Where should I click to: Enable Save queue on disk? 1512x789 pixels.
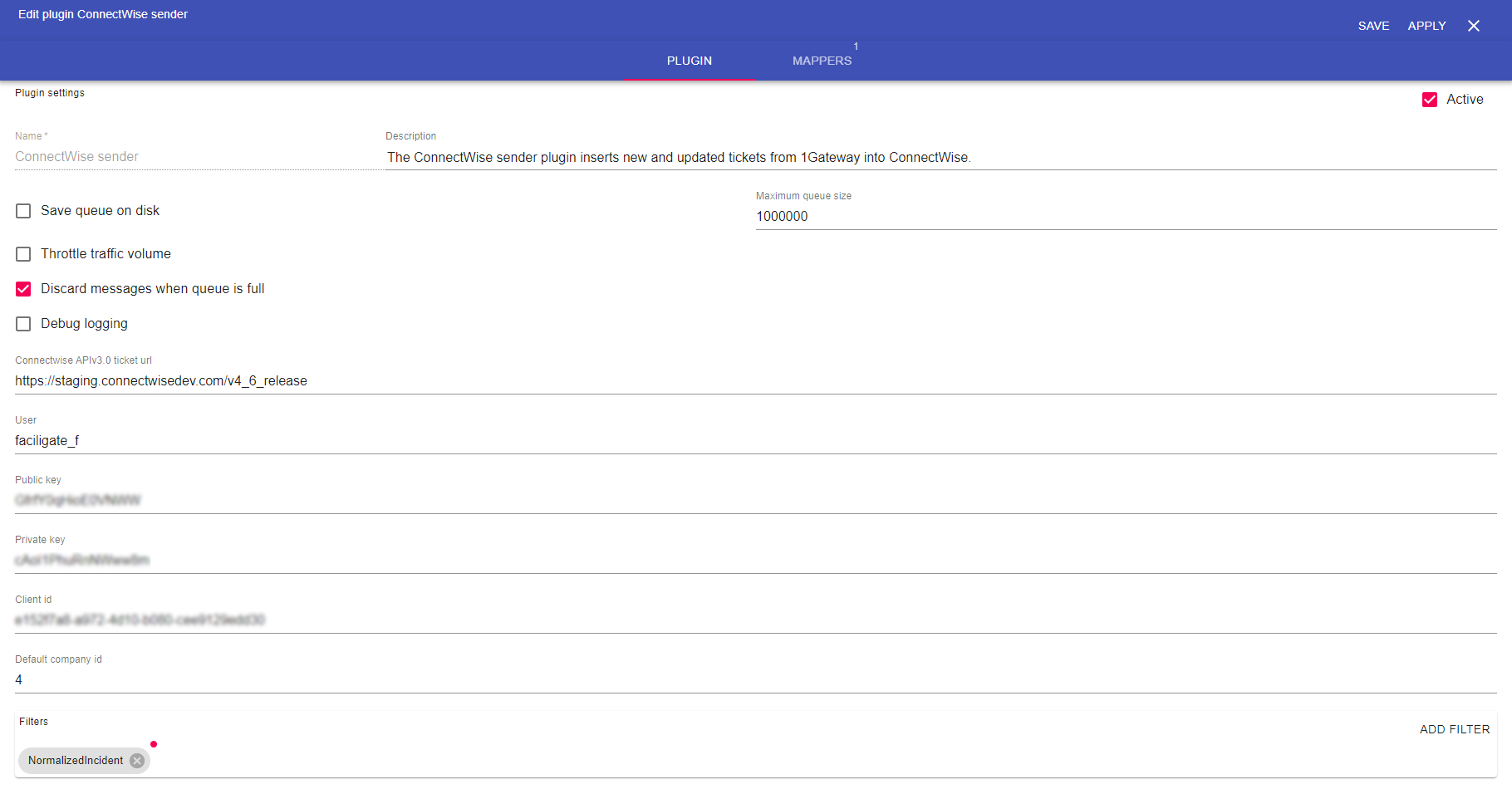[23, 211]
